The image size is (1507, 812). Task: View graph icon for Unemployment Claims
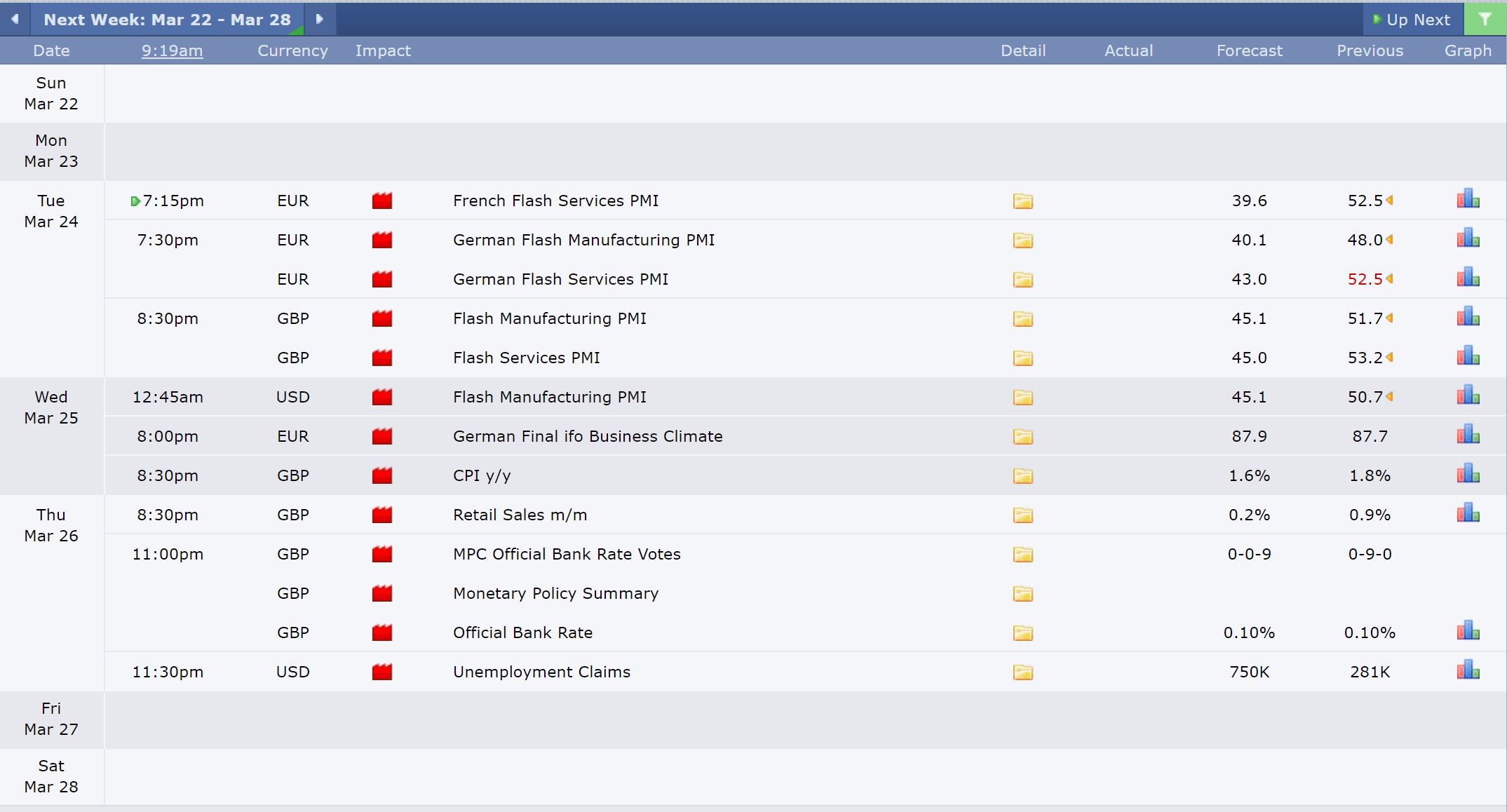[1468, 670]
